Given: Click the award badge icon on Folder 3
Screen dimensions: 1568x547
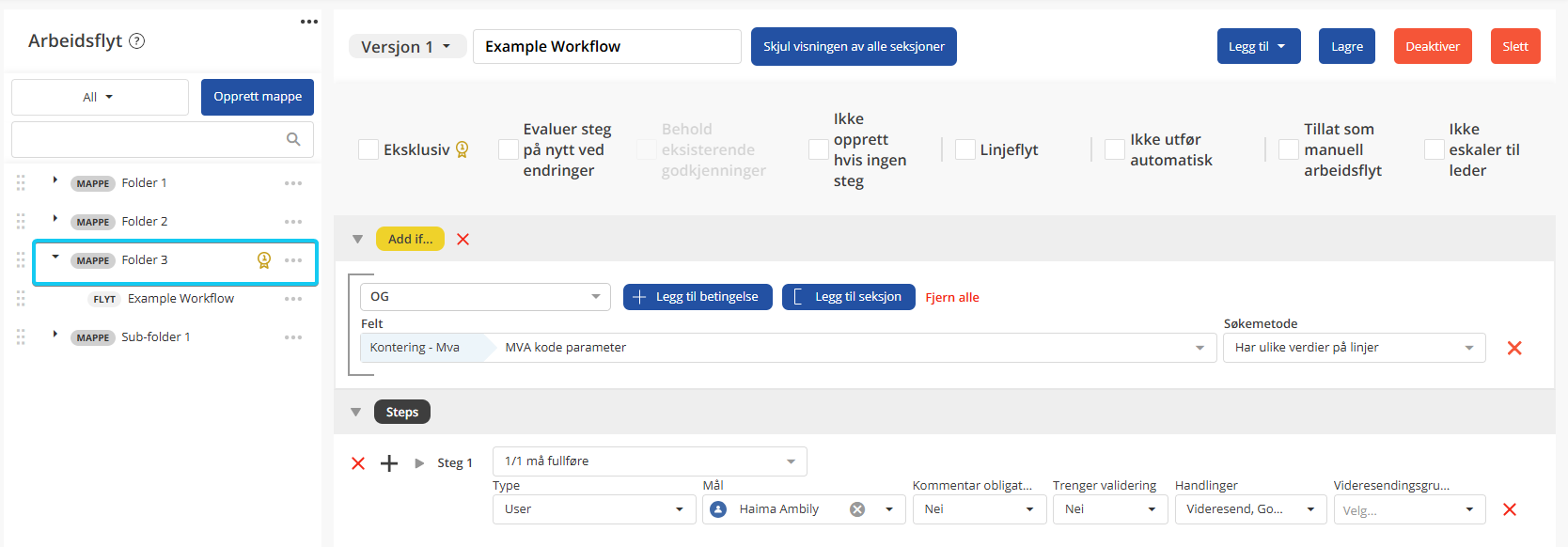Looking at the screenshot, I should click(x=264, y=260).
